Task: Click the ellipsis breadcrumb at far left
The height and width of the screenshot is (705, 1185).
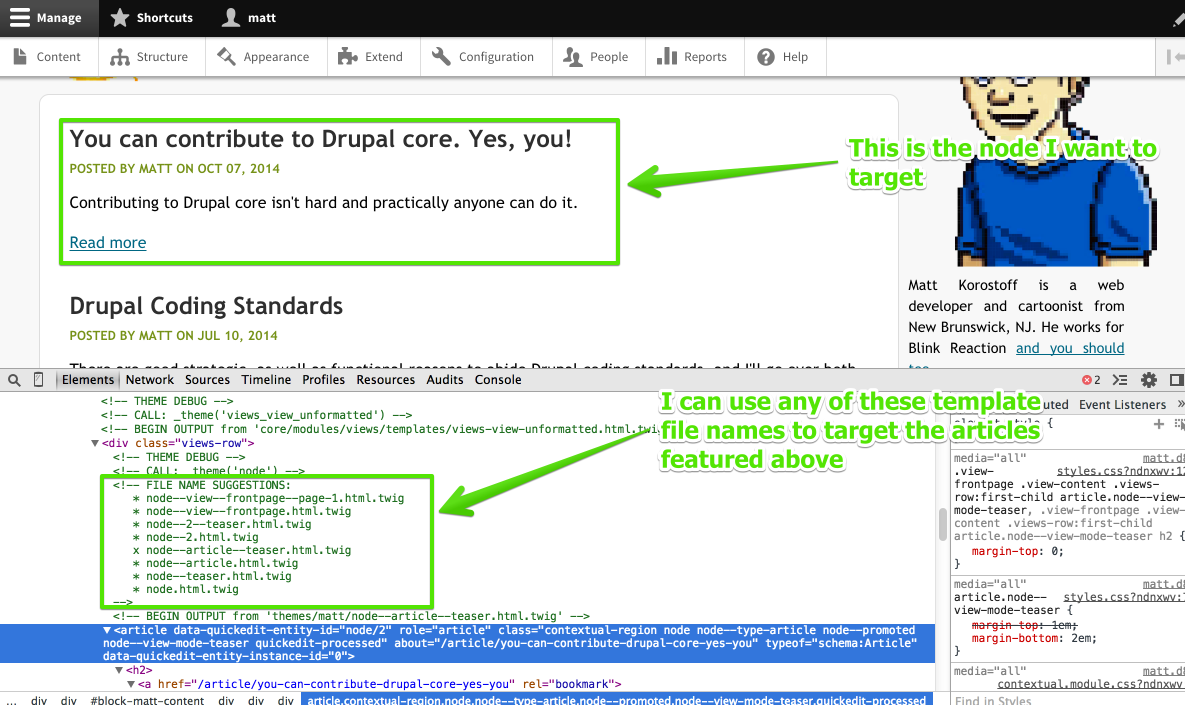Action: (x=11, y=700)
